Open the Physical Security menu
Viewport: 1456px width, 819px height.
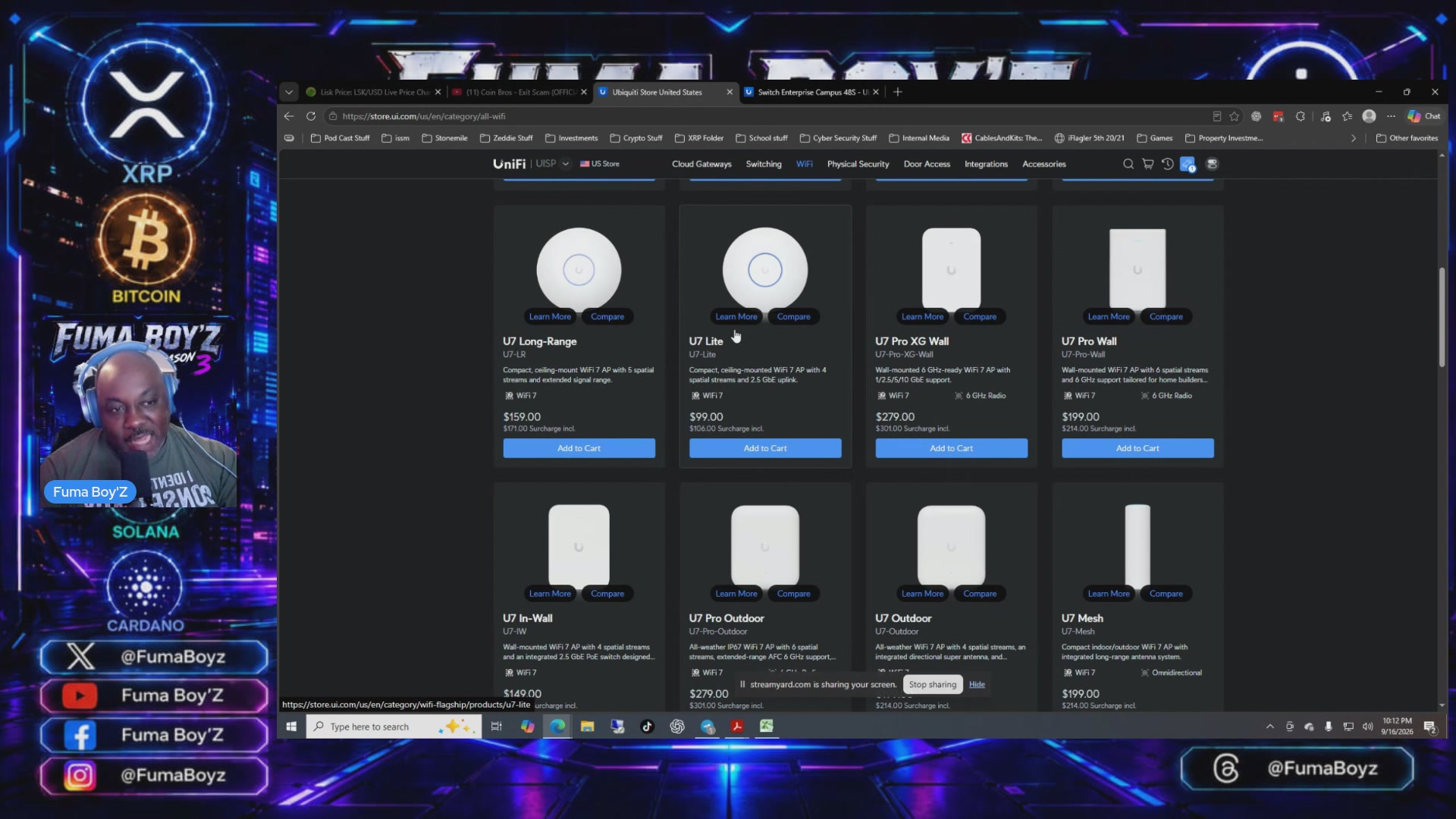(858, 164)
